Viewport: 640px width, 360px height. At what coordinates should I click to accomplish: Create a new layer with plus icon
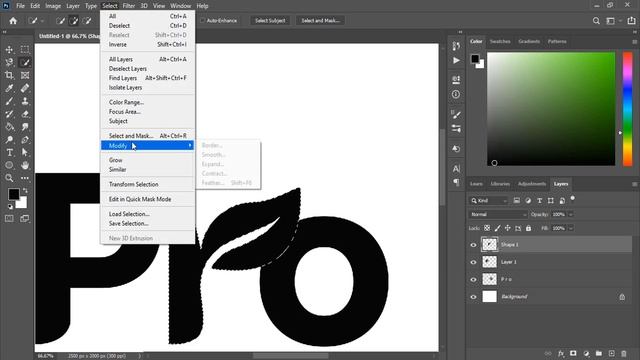point(611,353)
